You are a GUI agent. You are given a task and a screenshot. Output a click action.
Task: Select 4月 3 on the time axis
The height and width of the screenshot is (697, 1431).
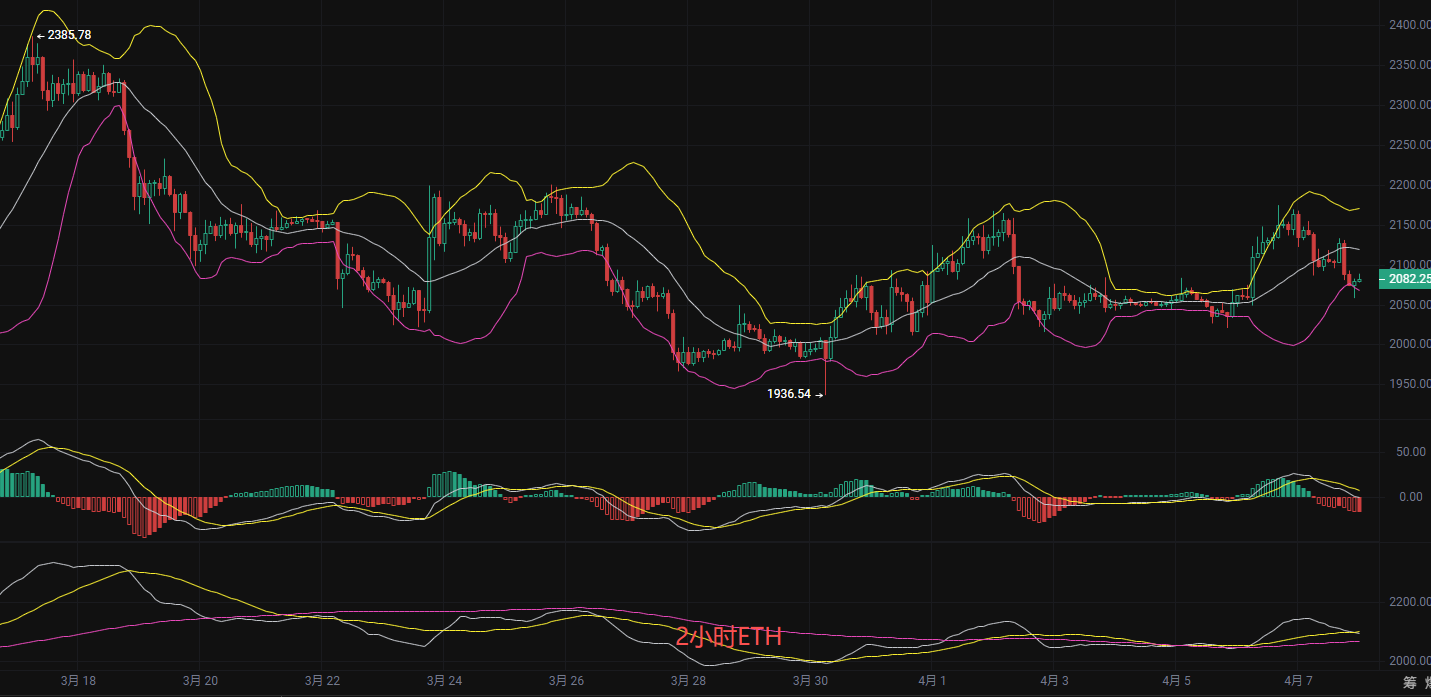pyautogui.click(x=1054, y=681)
